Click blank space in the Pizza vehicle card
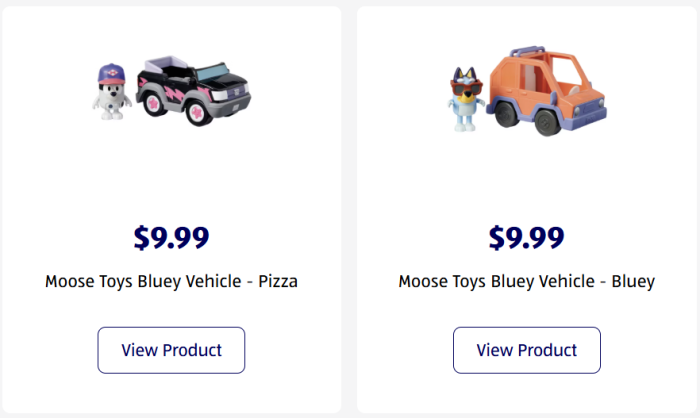 pos(60,190)
